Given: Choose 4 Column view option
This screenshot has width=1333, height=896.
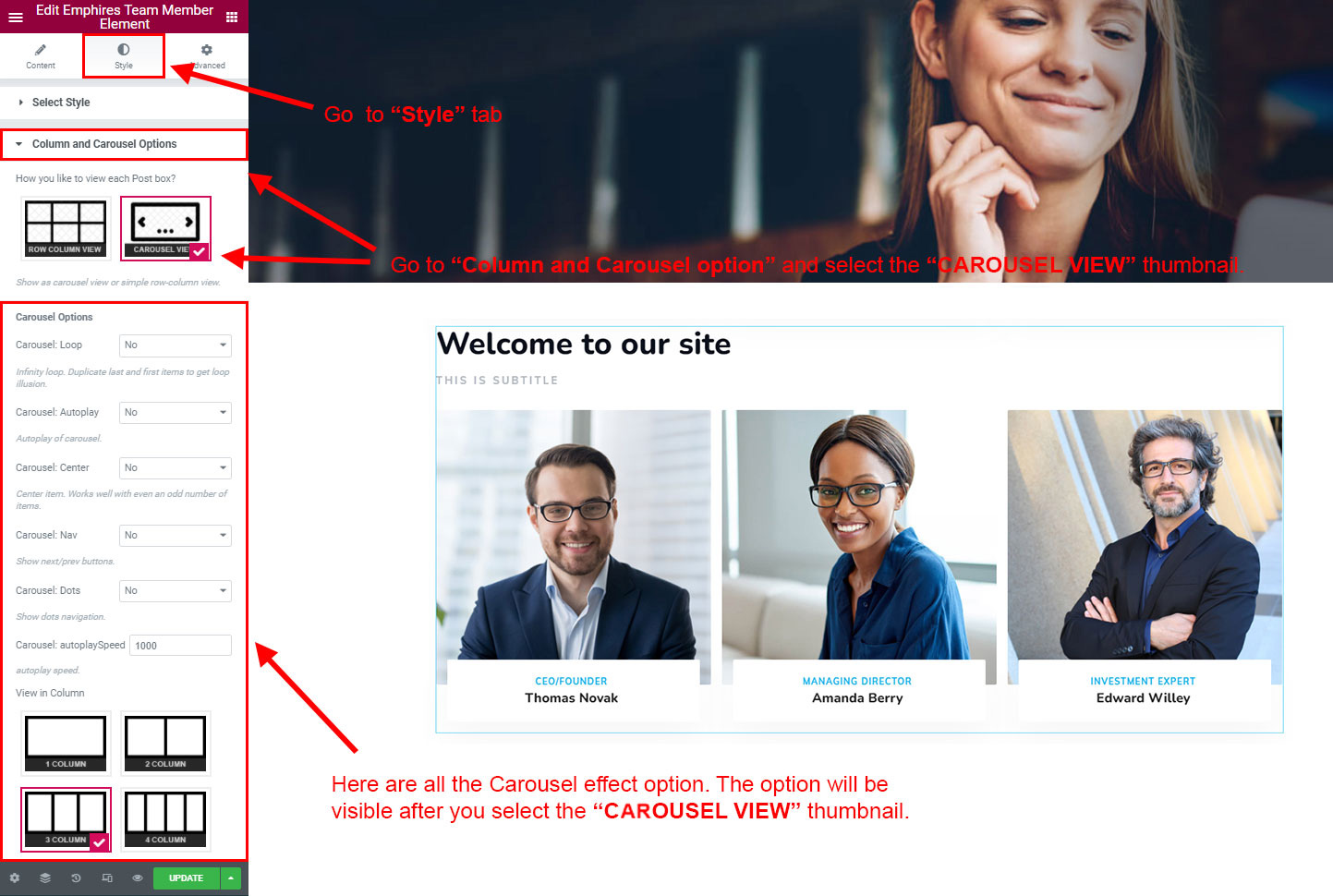Looking at the screenshot, I should pos(165,819).
